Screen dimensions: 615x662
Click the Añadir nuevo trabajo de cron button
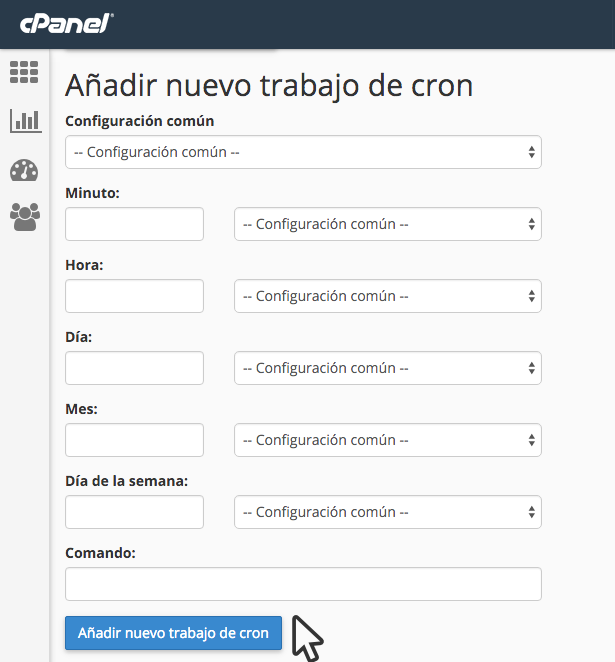click(173, 633)
